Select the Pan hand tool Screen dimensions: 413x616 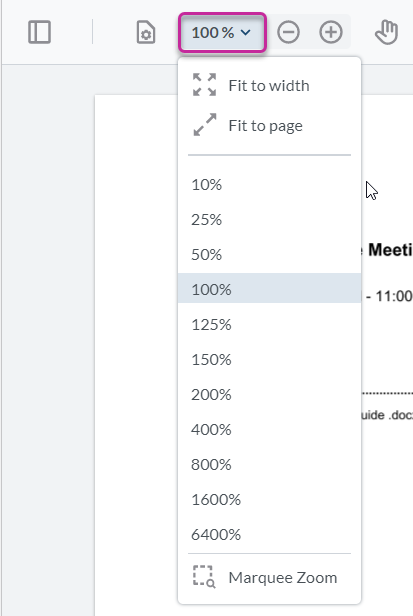386,32
